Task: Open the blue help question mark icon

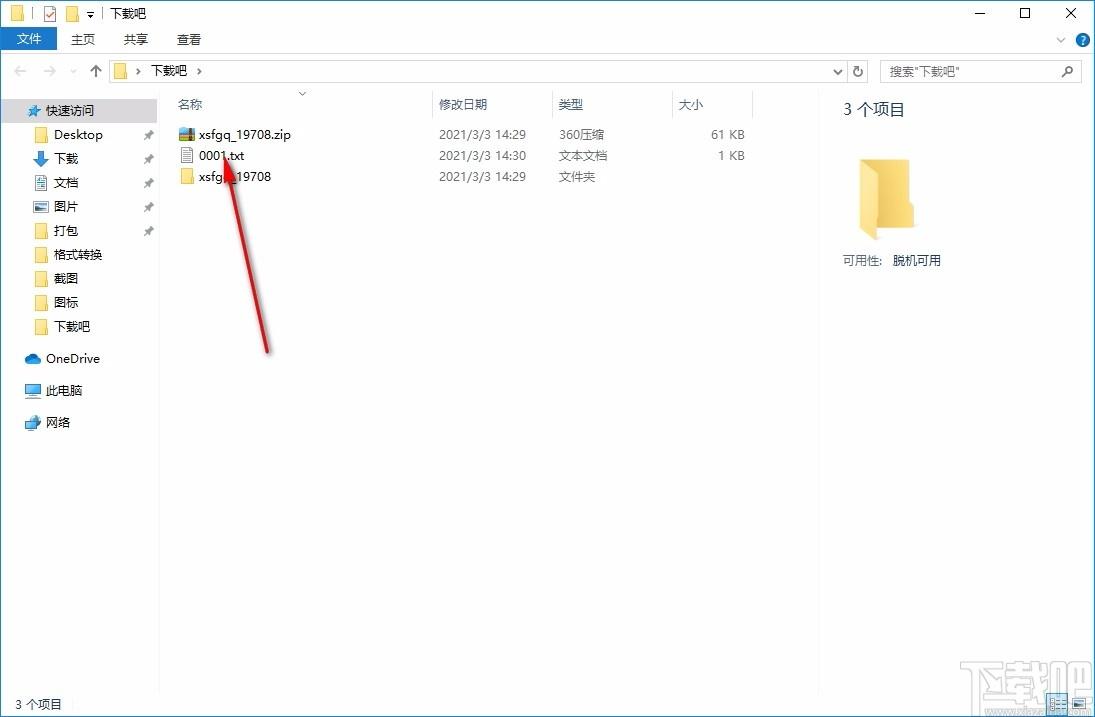Action: tap(1082, 40)
